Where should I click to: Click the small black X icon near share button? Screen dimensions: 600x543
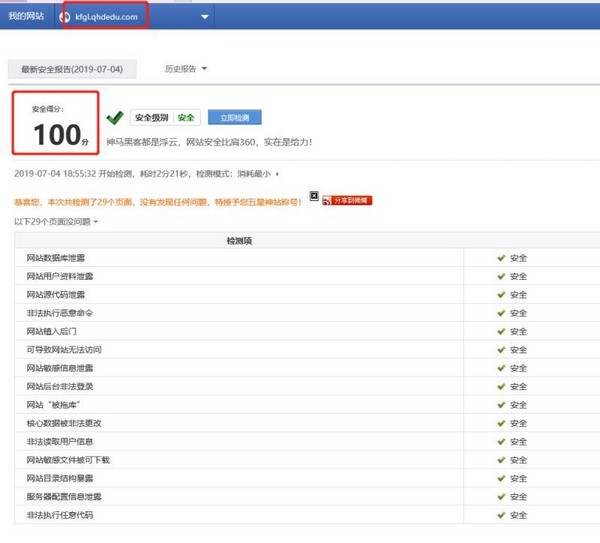314,196
